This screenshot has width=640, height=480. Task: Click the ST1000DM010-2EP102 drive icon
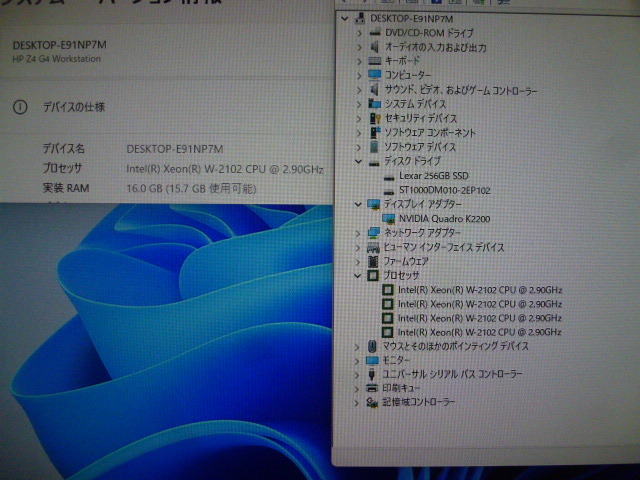coord(389,191)
